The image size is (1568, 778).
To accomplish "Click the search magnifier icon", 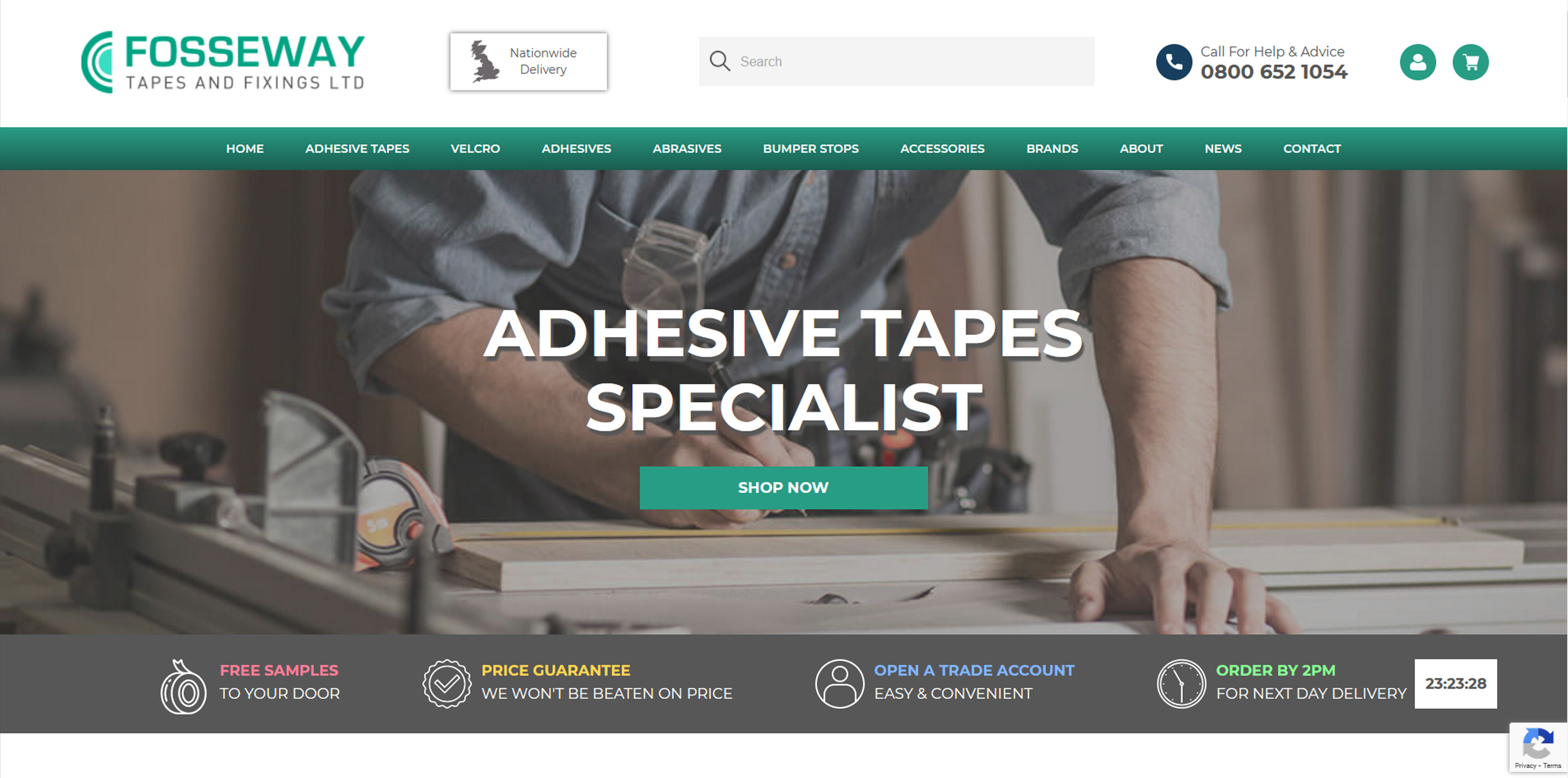I will [719, 61].
